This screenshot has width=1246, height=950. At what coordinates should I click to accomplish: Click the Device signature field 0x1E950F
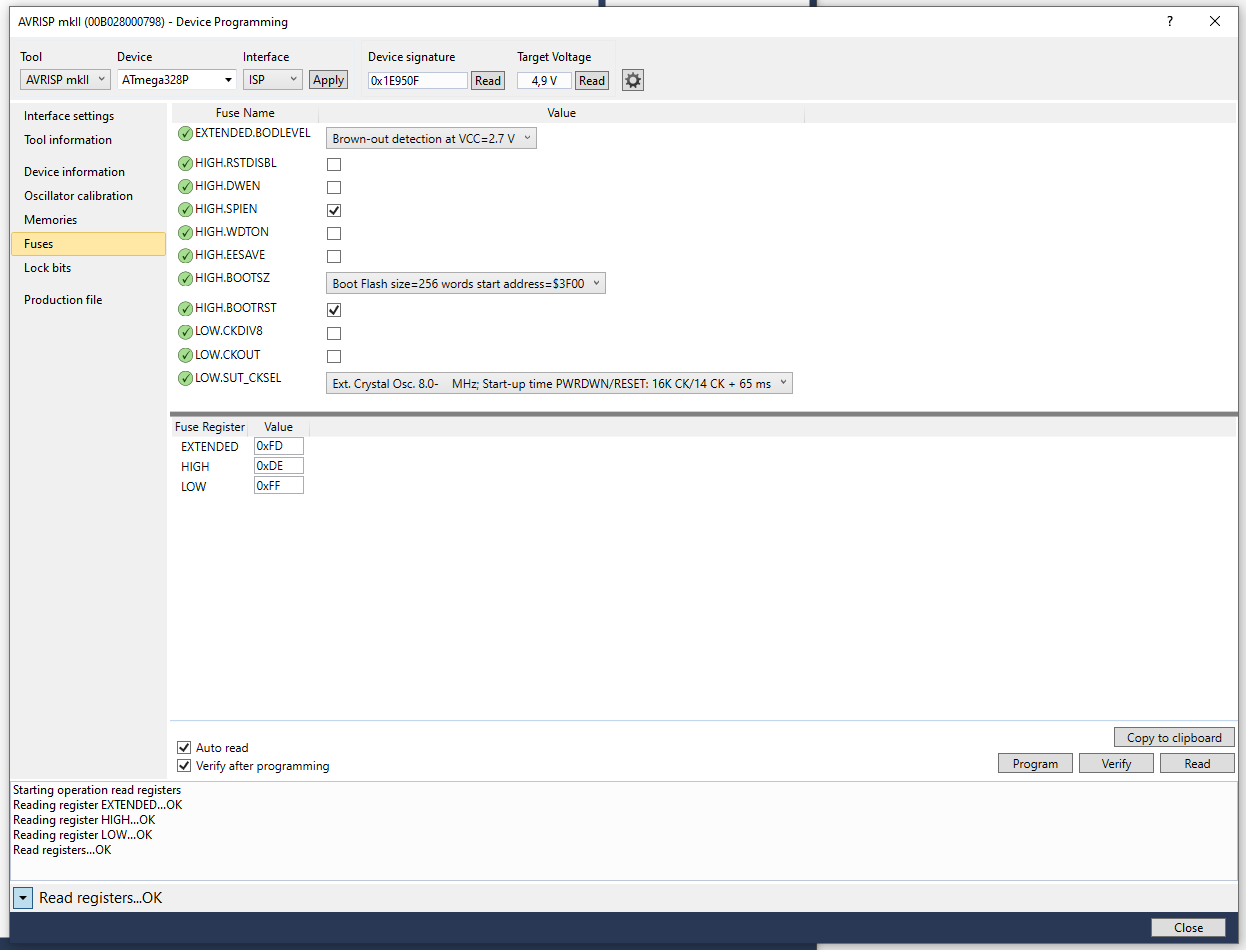[x=418, y=81]
